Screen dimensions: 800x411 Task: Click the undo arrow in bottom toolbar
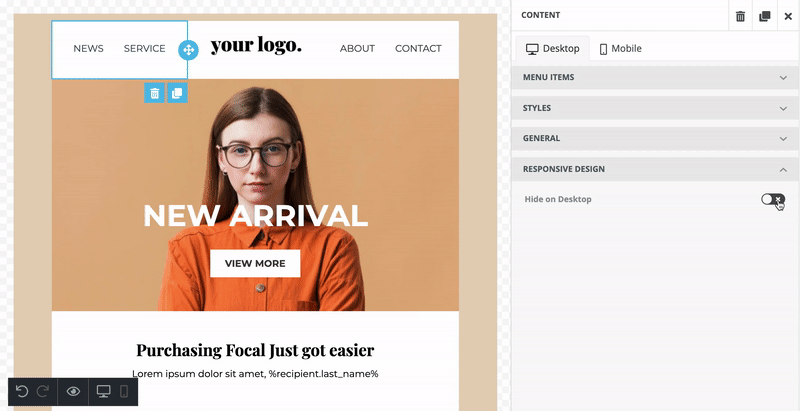point(21,392)
